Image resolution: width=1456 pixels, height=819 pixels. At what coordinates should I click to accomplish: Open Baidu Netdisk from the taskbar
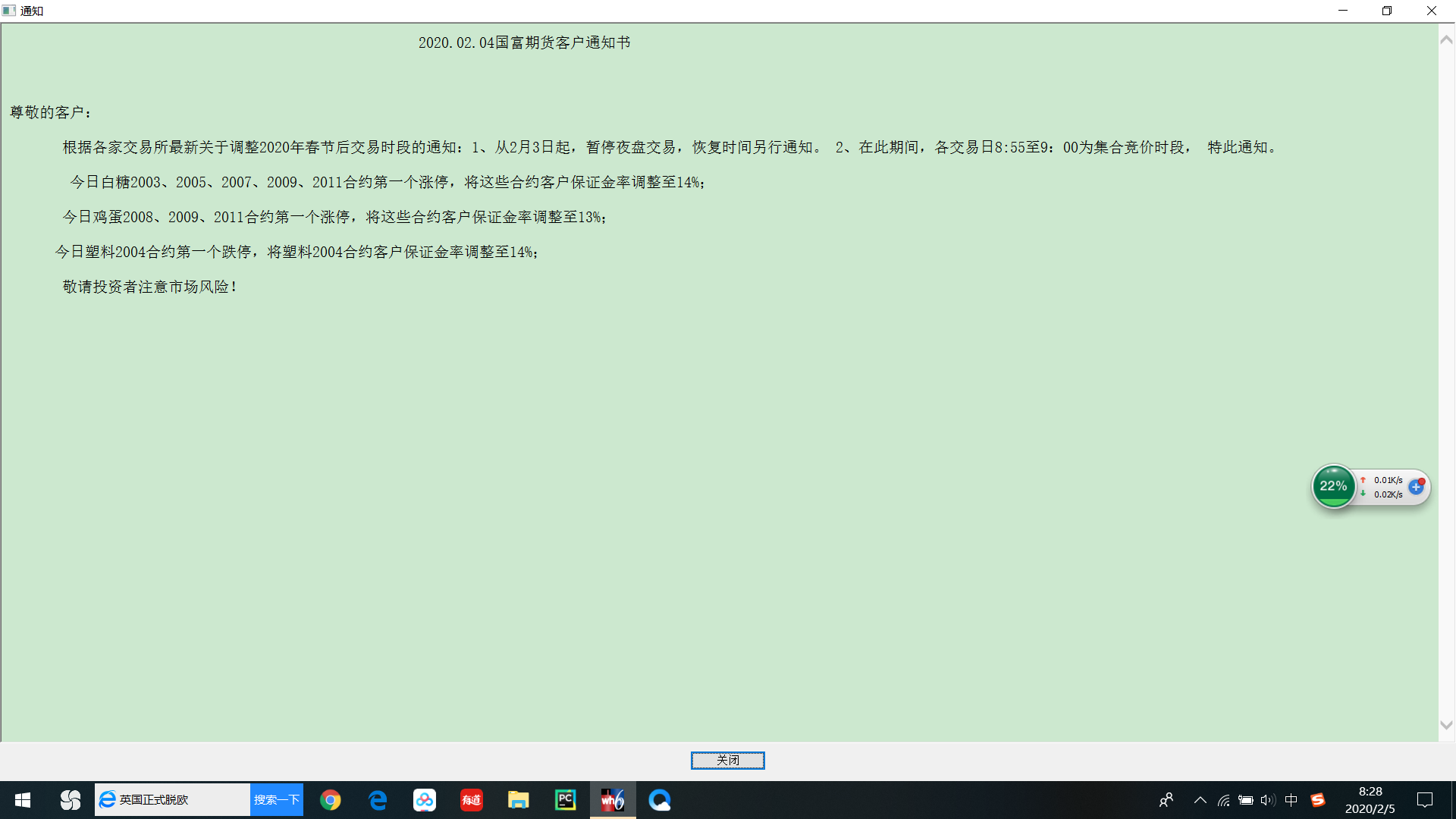click(425, 800)
